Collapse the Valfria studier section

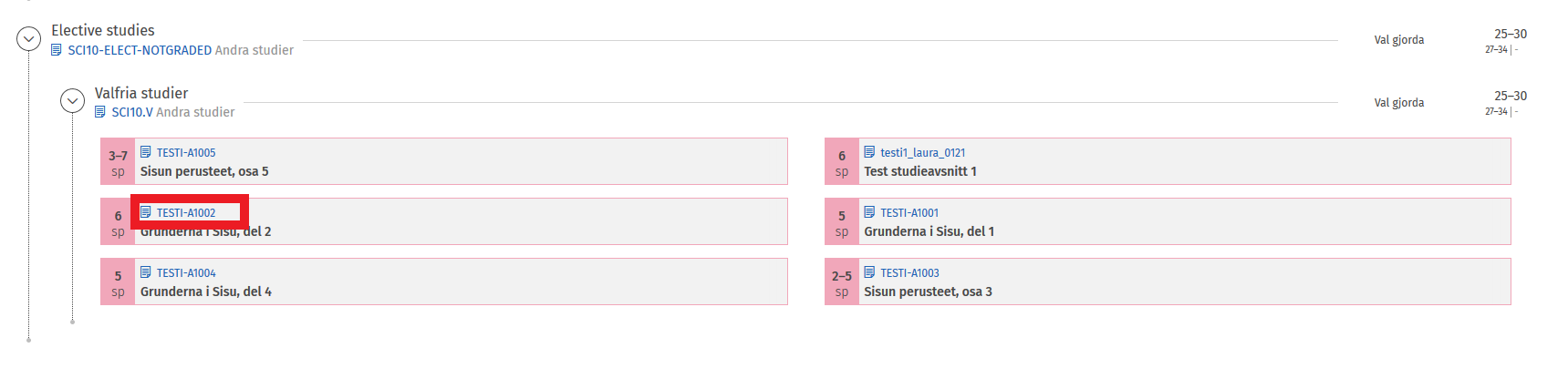73,101
